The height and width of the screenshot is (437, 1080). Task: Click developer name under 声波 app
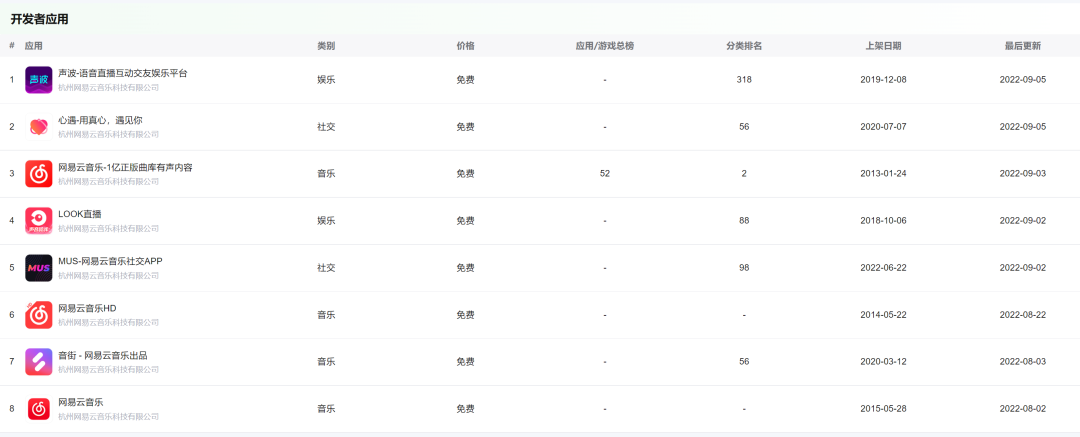click(108, 88)
